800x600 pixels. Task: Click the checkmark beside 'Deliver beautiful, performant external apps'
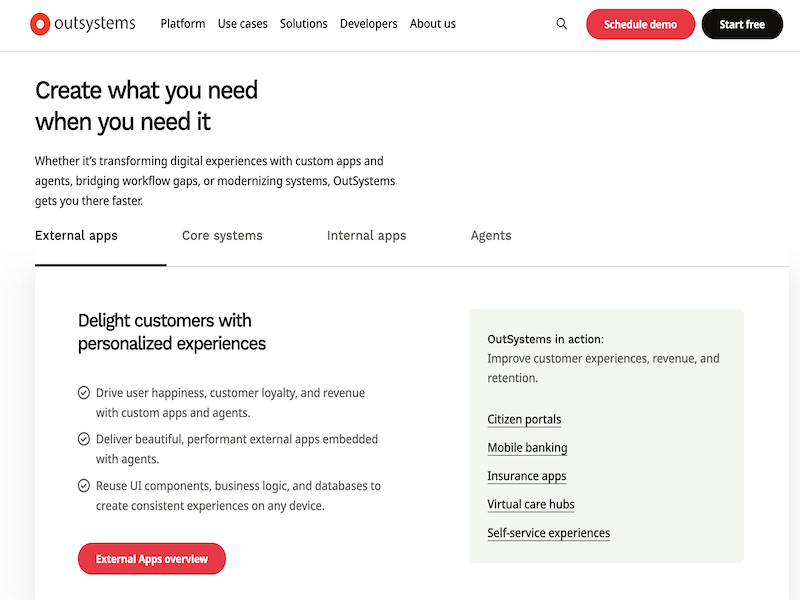(84, 438)
